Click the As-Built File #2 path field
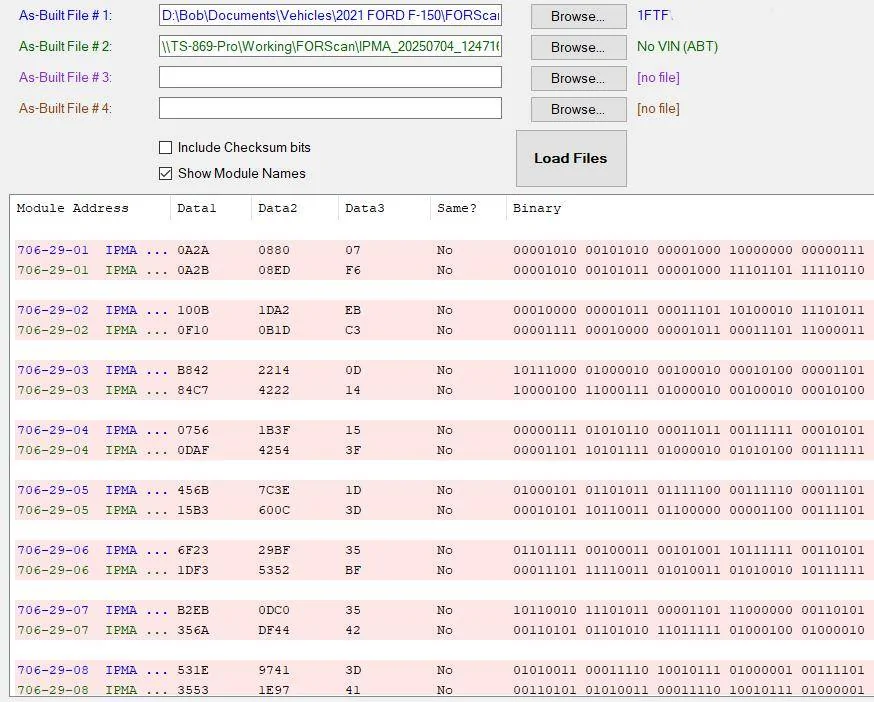Viewport: 874px width, 702px height. [330, 47]
